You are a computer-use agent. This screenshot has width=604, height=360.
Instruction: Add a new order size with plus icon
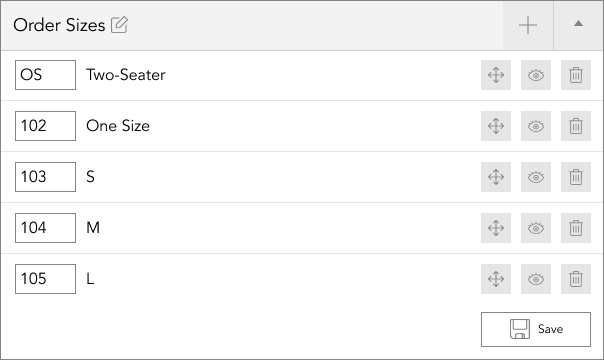tap(528, 25)
